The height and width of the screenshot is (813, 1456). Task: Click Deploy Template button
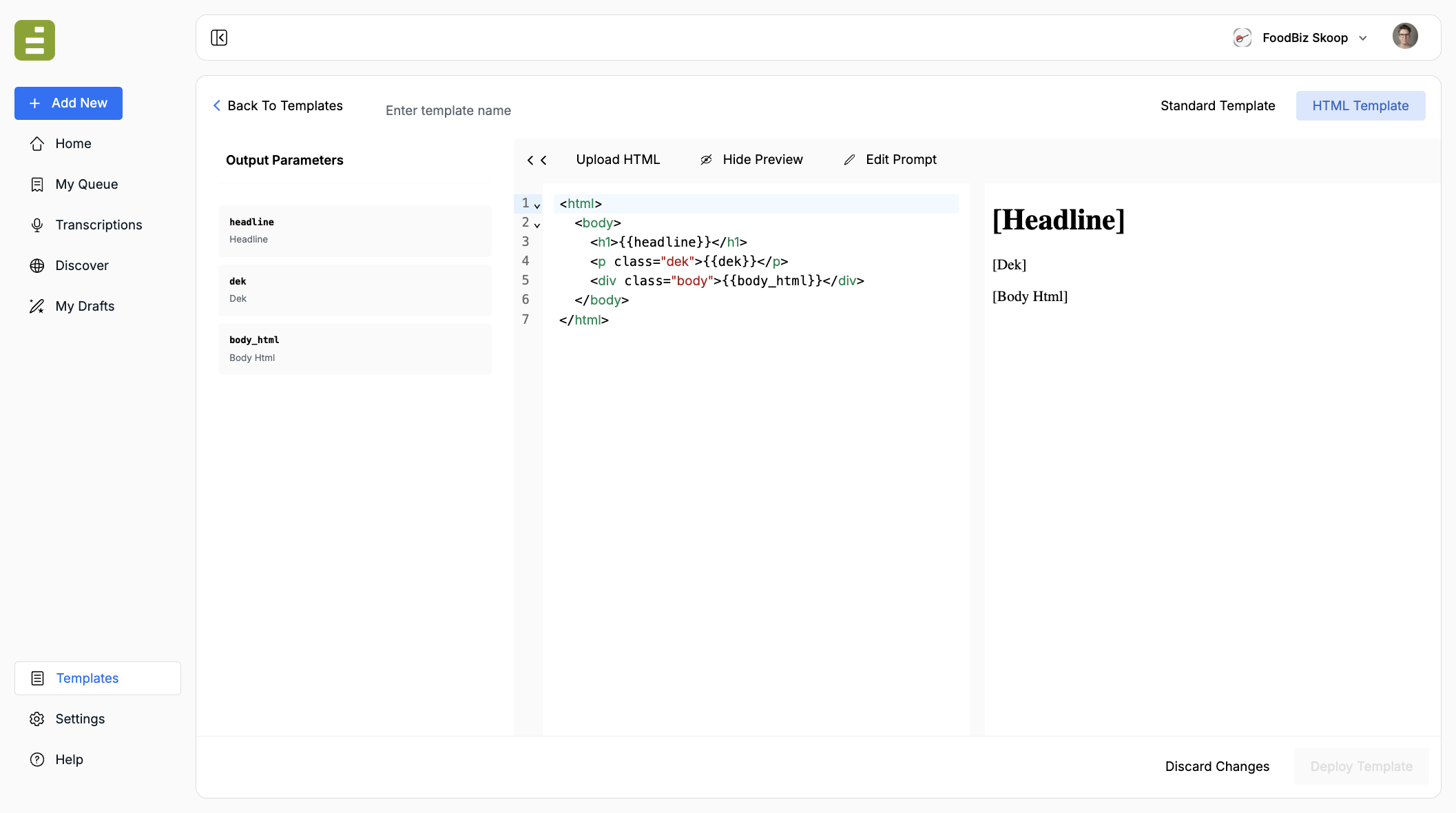pos(1361,766)
